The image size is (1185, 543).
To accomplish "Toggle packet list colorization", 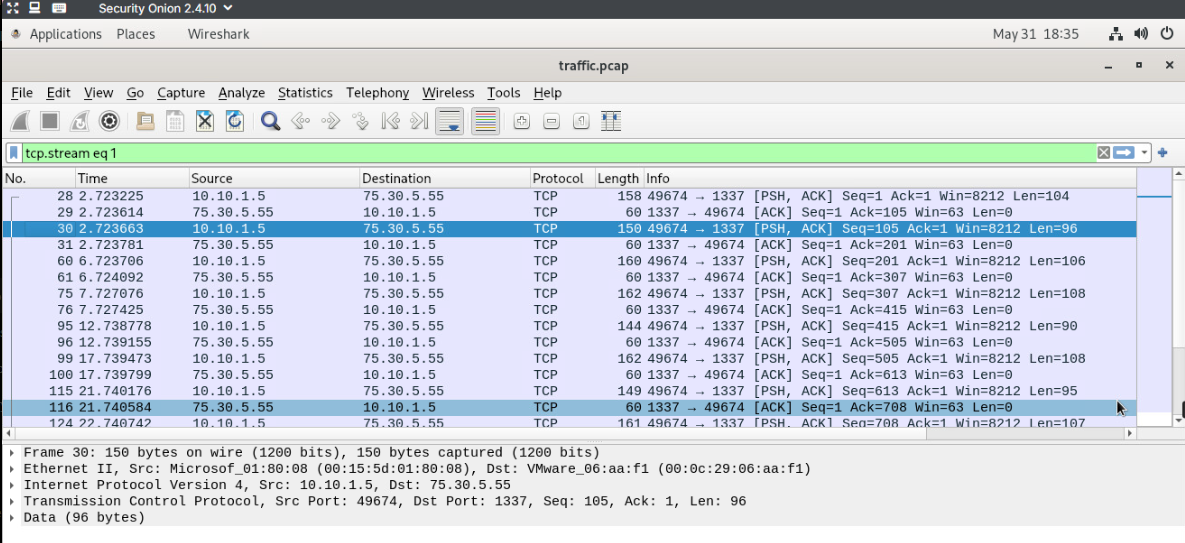I will 485,121.
